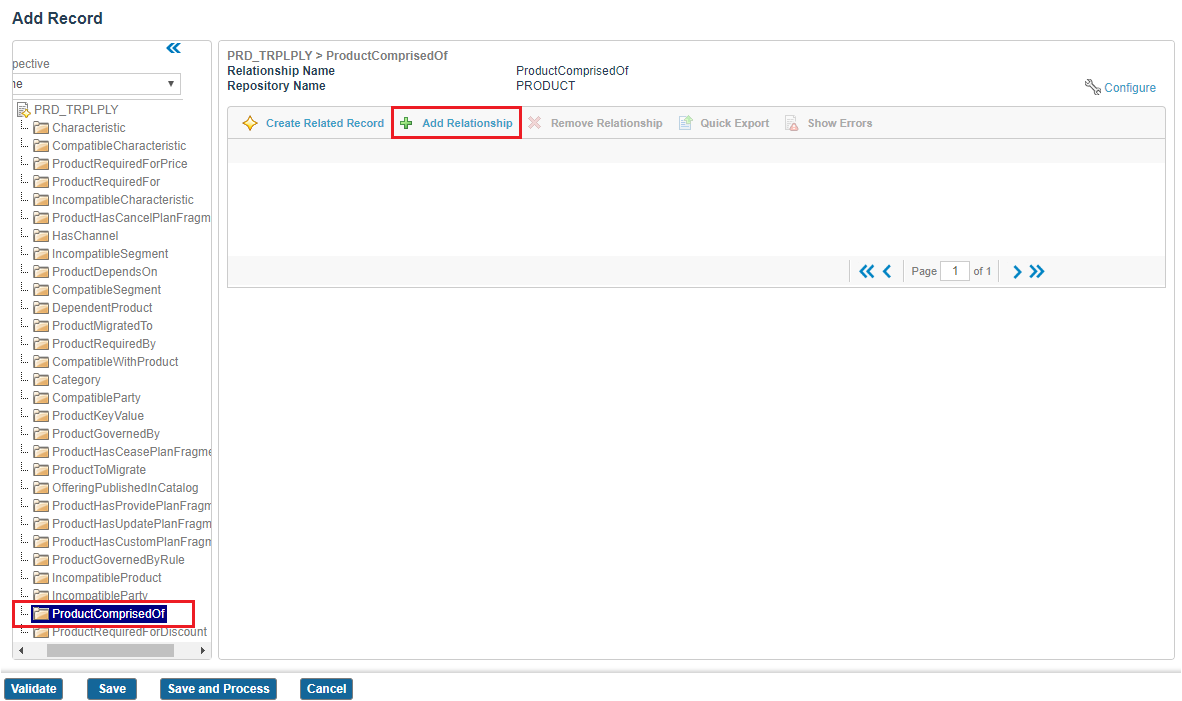This screenshot has width=1182, height=701.
Task: Go to previous page arrow
Action: (887, 271)
